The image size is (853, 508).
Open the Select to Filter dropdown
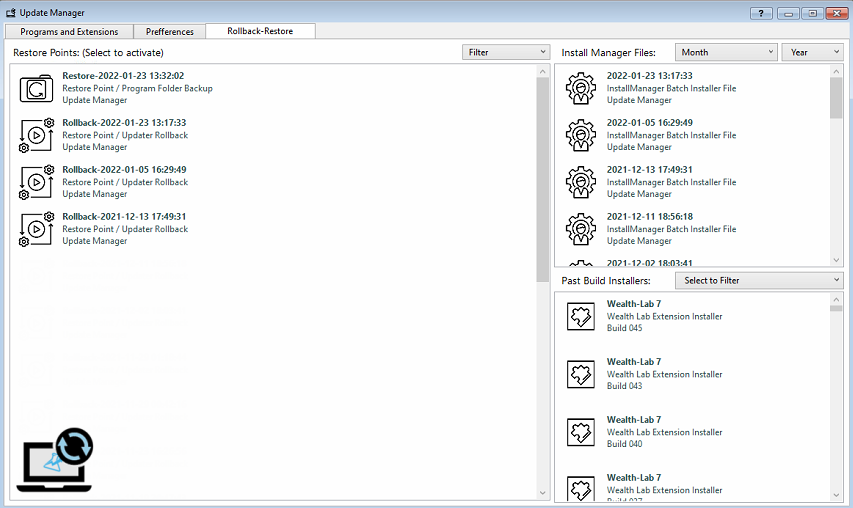(x=758, y=280)
